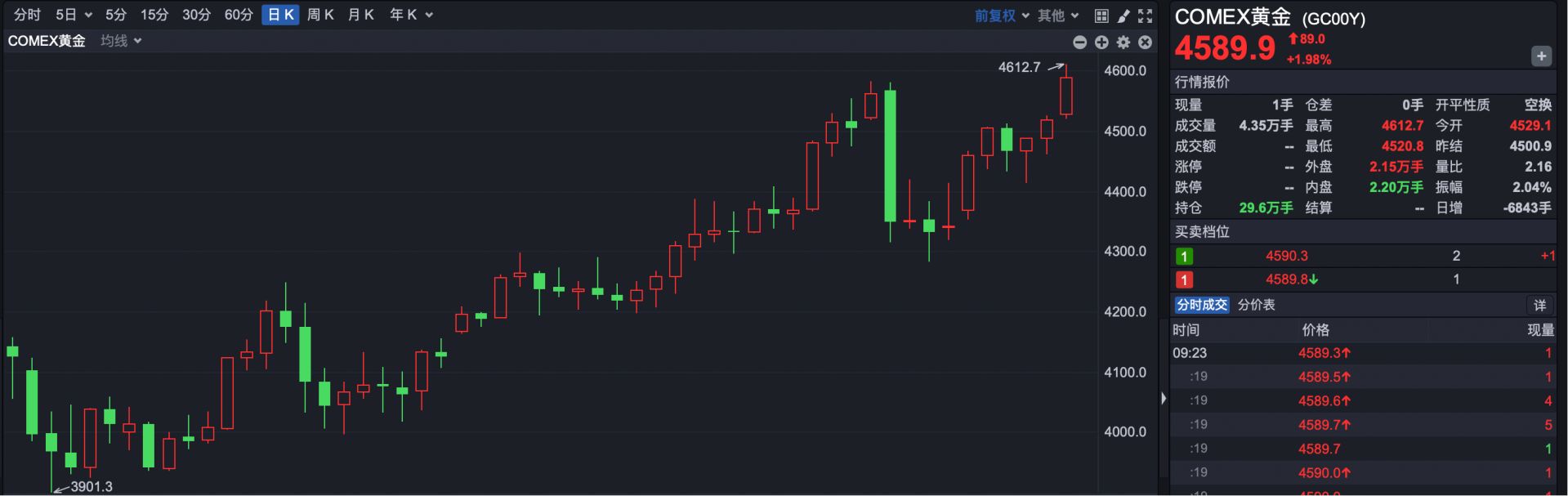
Task: Click the 持仓 value 29.6万手
Action: 1266,208
